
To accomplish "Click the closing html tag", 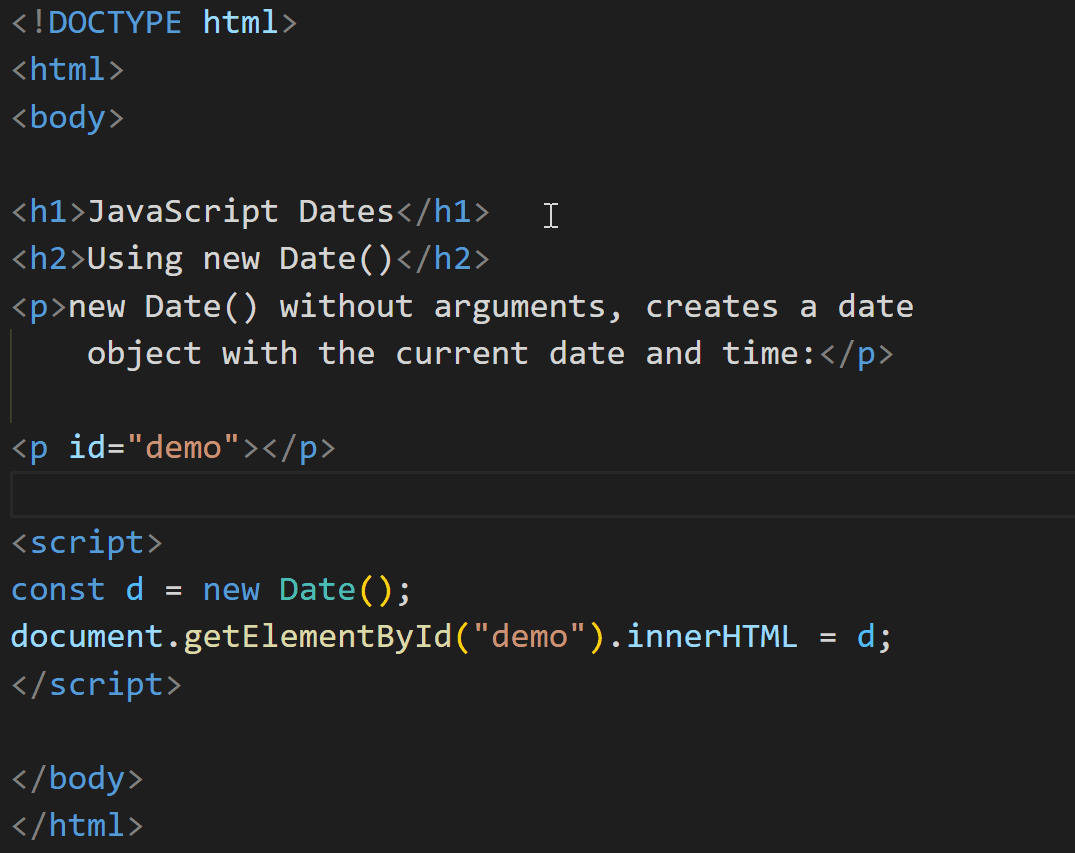I will point(77,825).
